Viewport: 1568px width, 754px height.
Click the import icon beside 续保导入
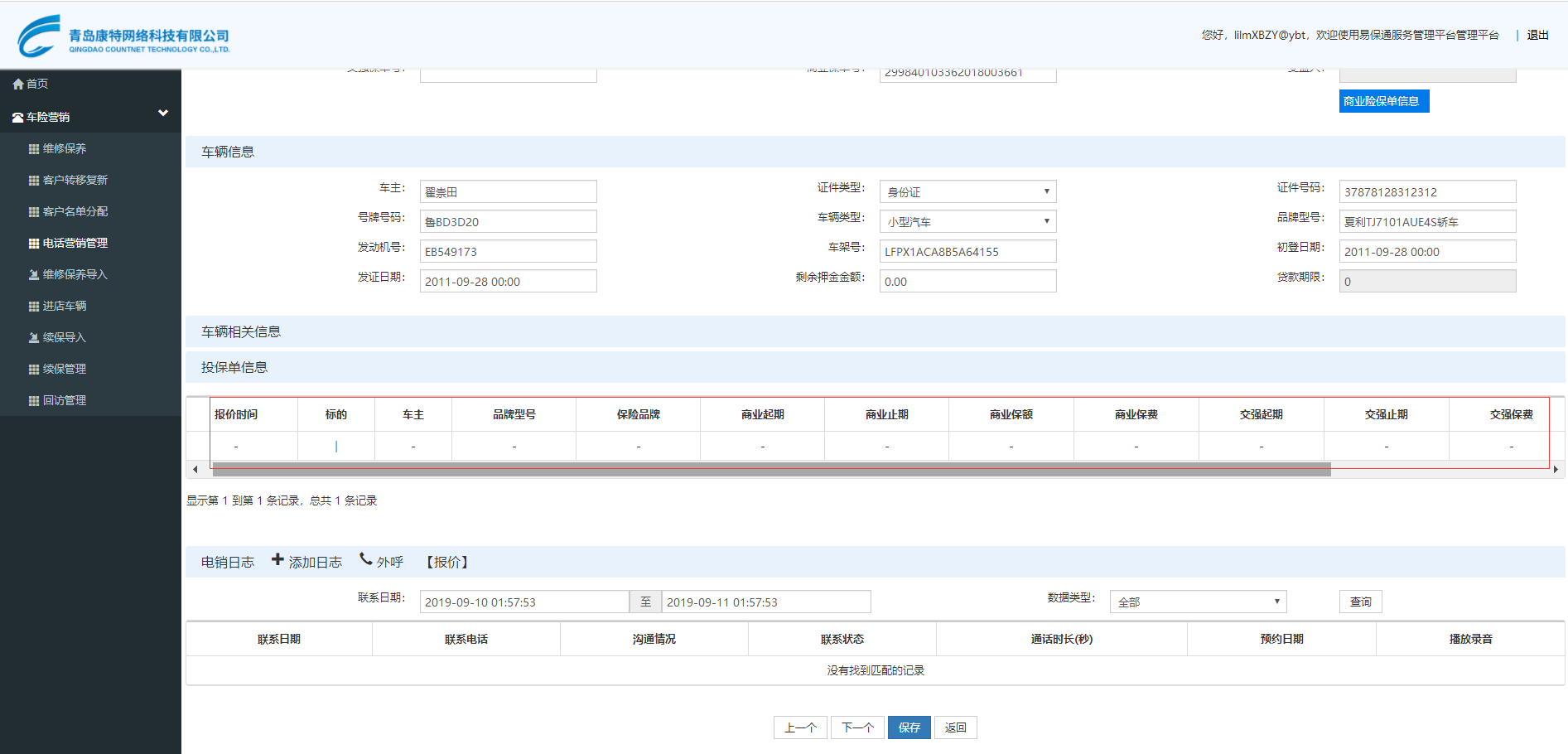(34, 338)
